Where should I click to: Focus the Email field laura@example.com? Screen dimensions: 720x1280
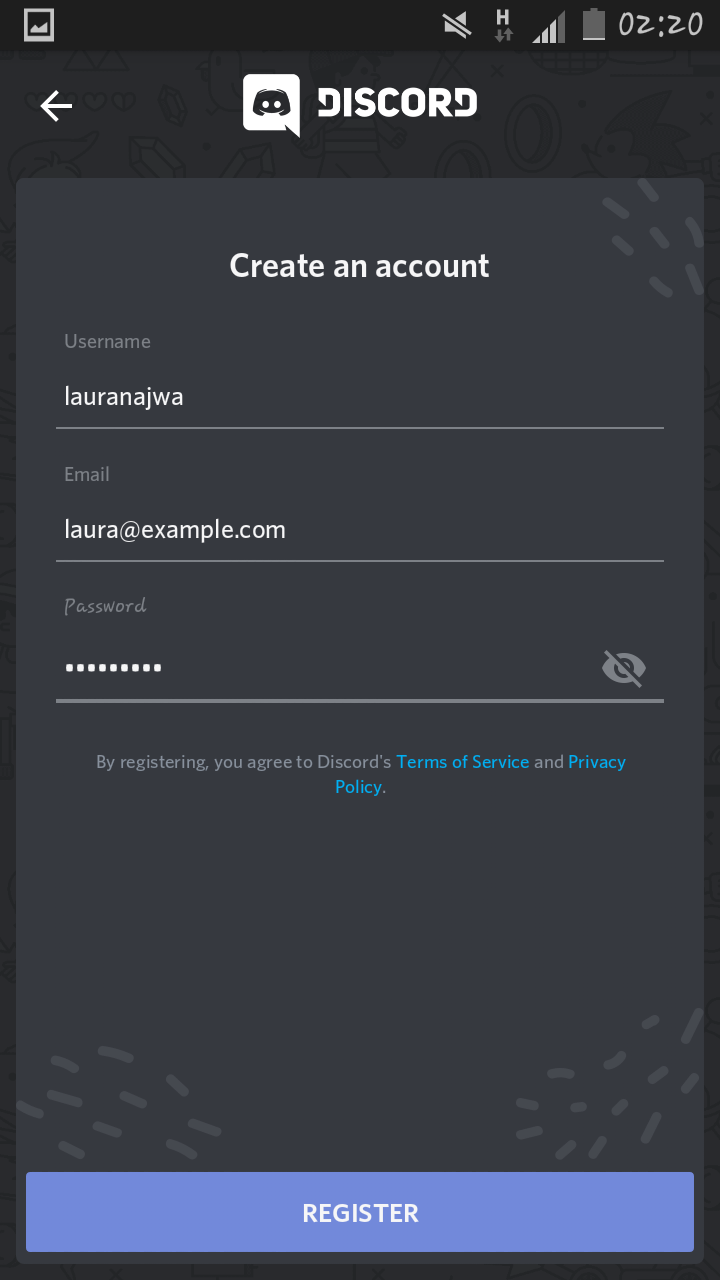360,530
